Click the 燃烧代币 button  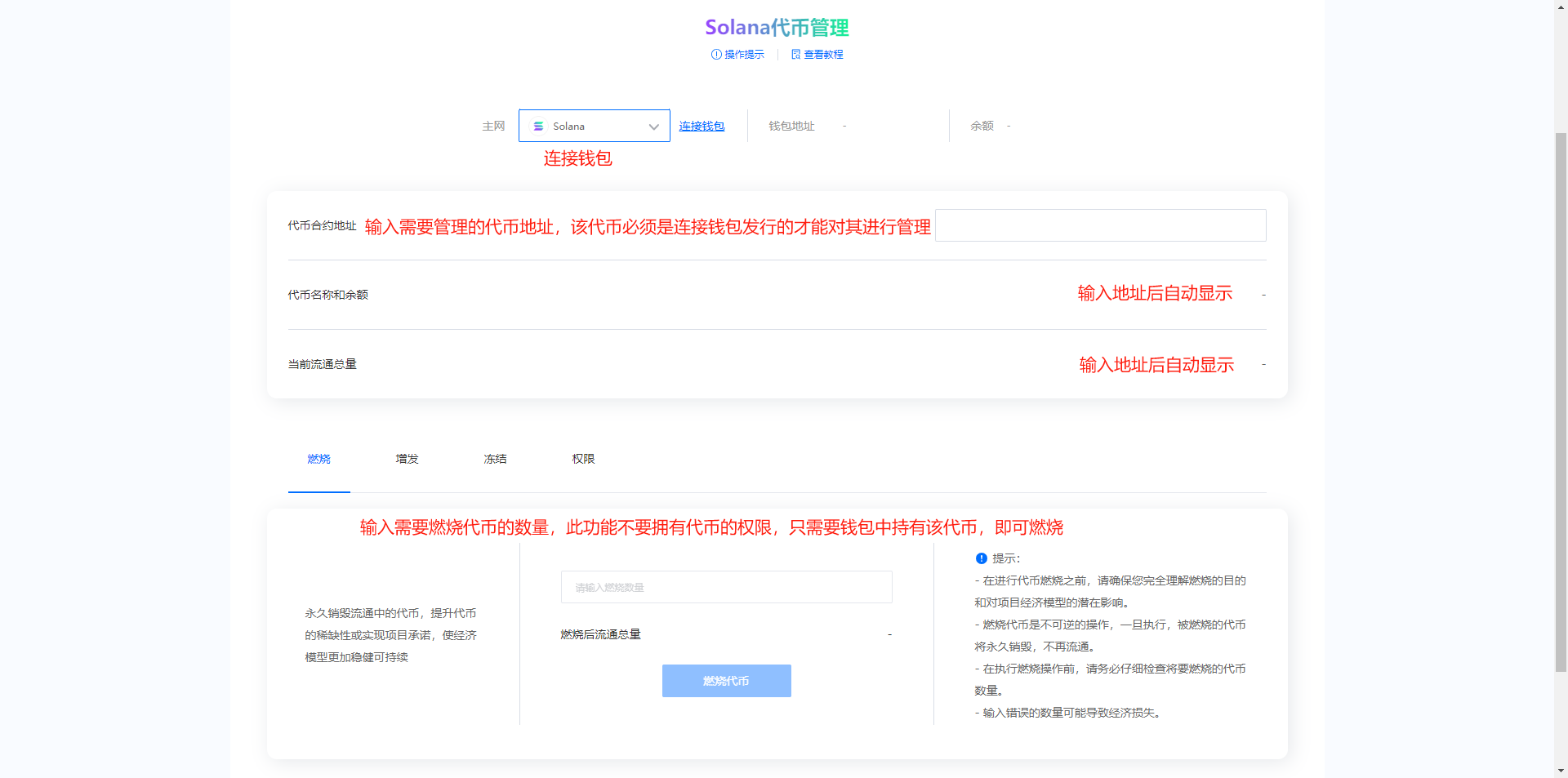(x=726, y=681)
